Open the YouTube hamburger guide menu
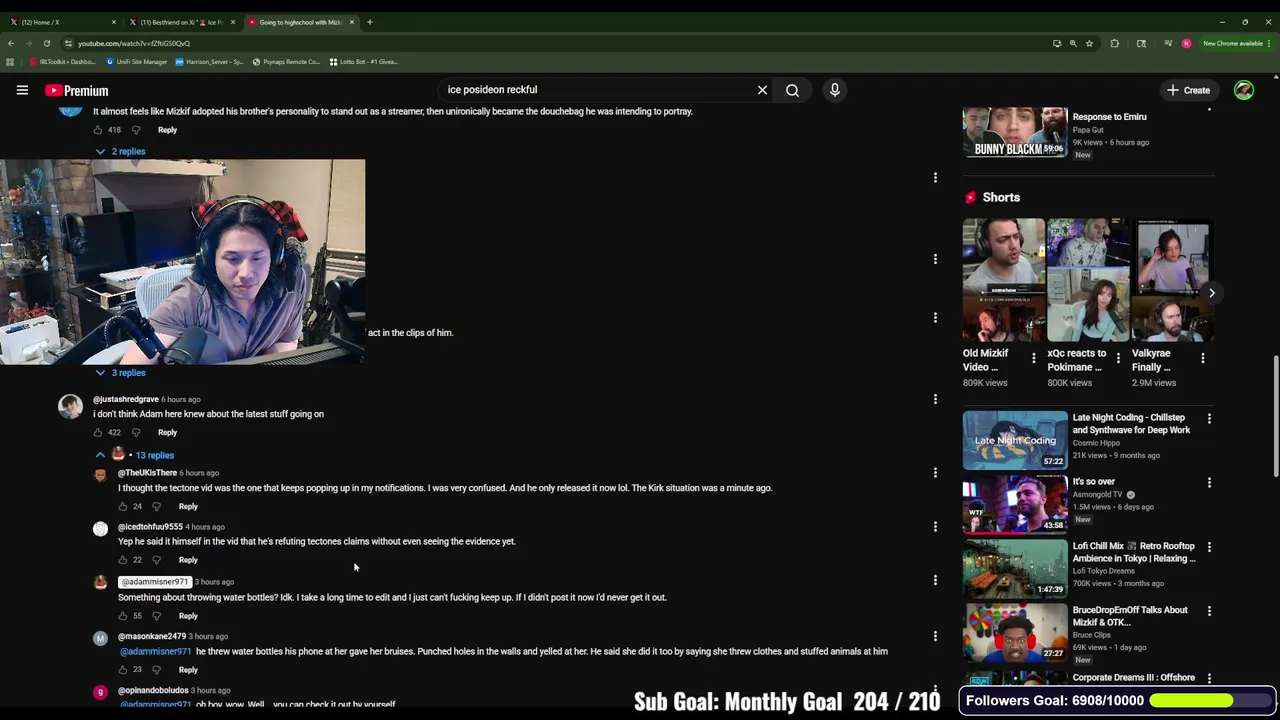This screenshot has width=1280, height=720. 22,90
